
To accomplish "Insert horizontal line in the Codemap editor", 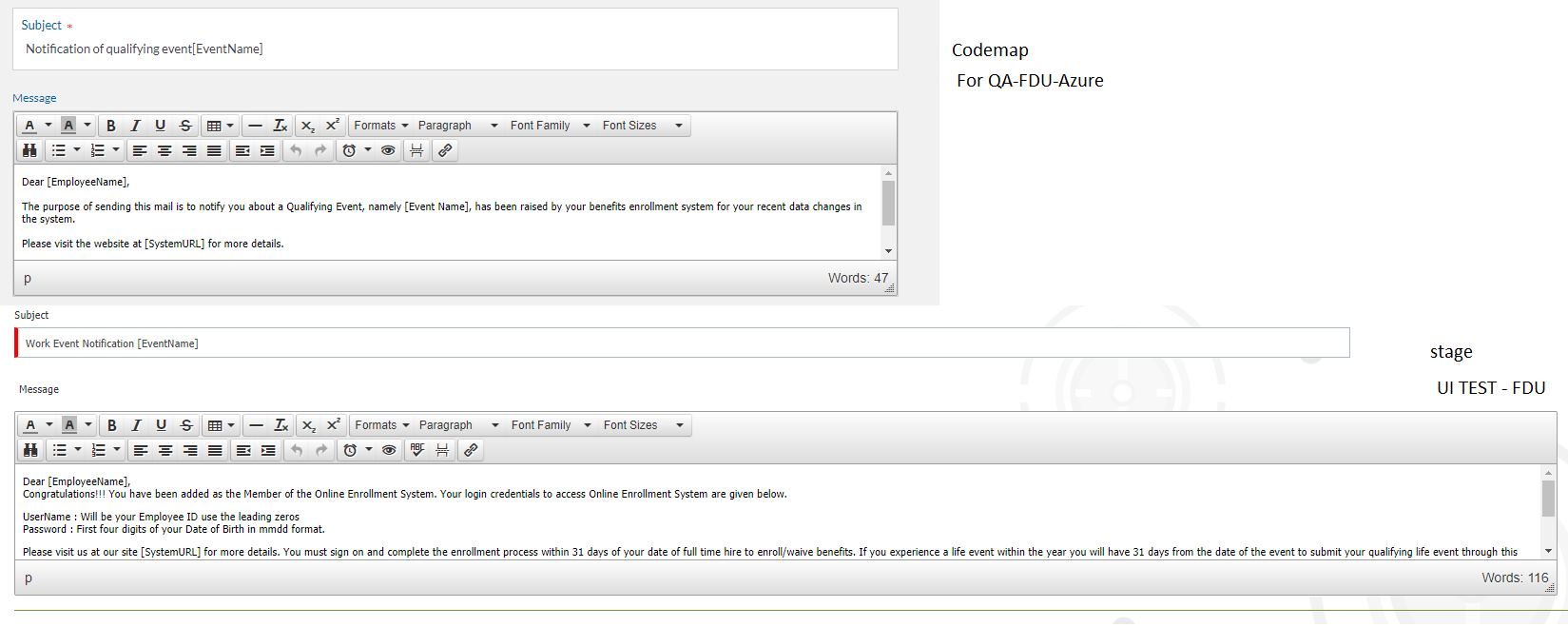I will [x=255, y=126].
